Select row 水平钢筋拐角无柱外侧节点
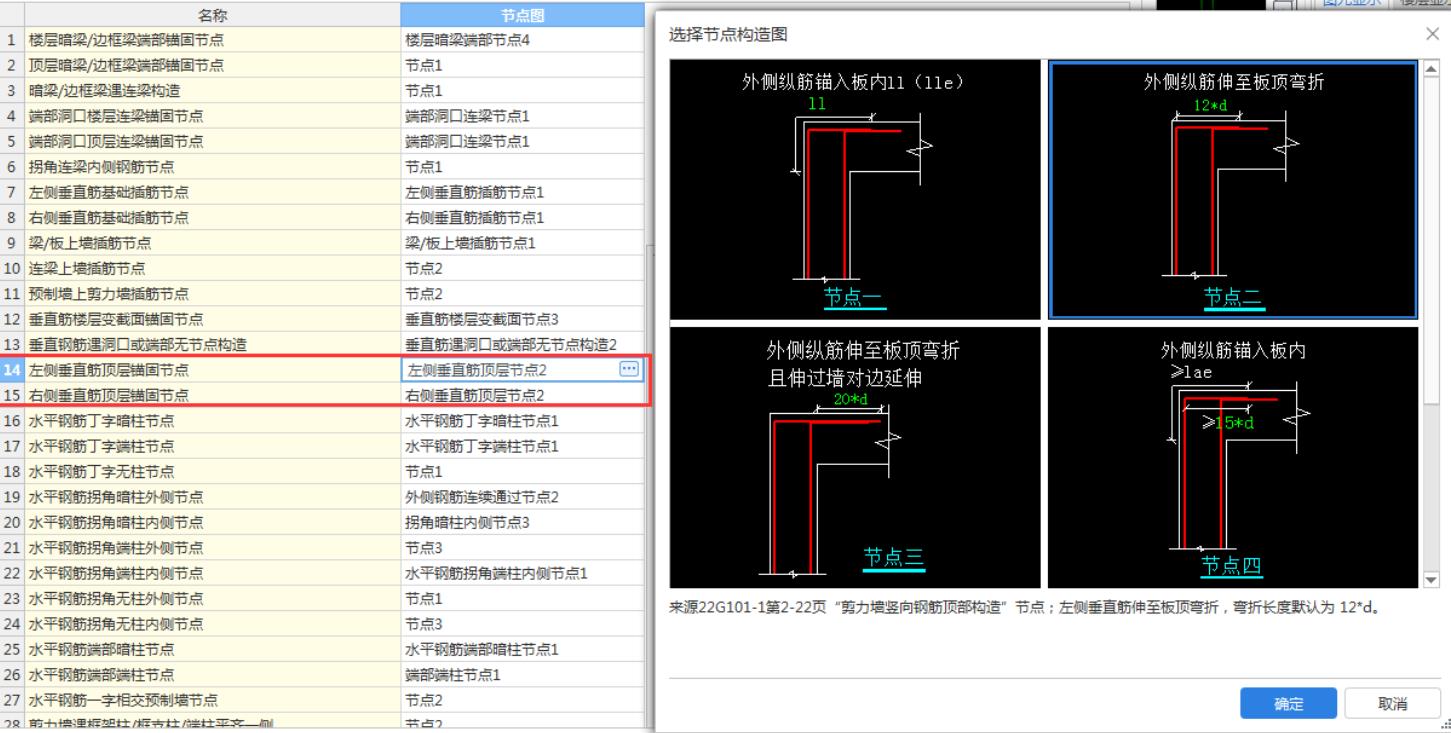1451x733 pixels. (x=212, y=598)
